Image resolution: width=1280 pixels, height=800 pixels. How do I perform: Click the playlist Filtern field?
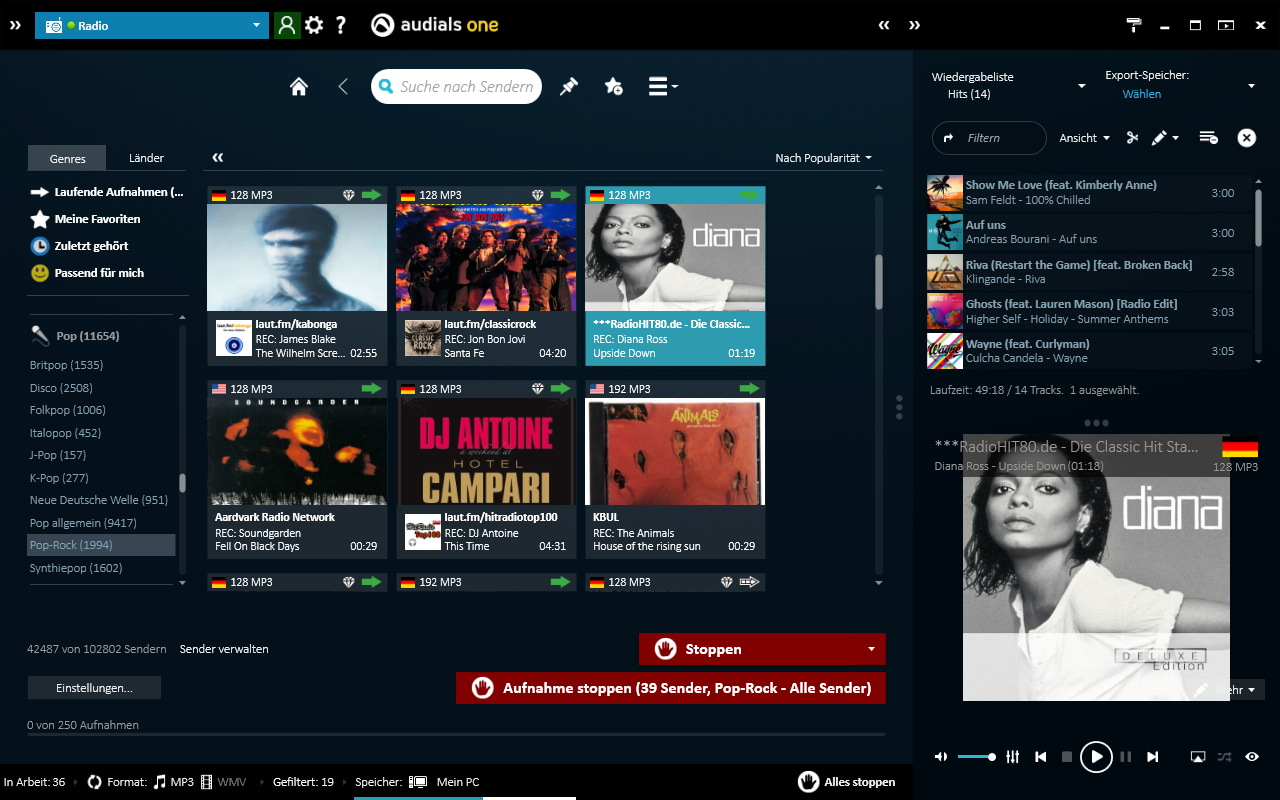989,138
